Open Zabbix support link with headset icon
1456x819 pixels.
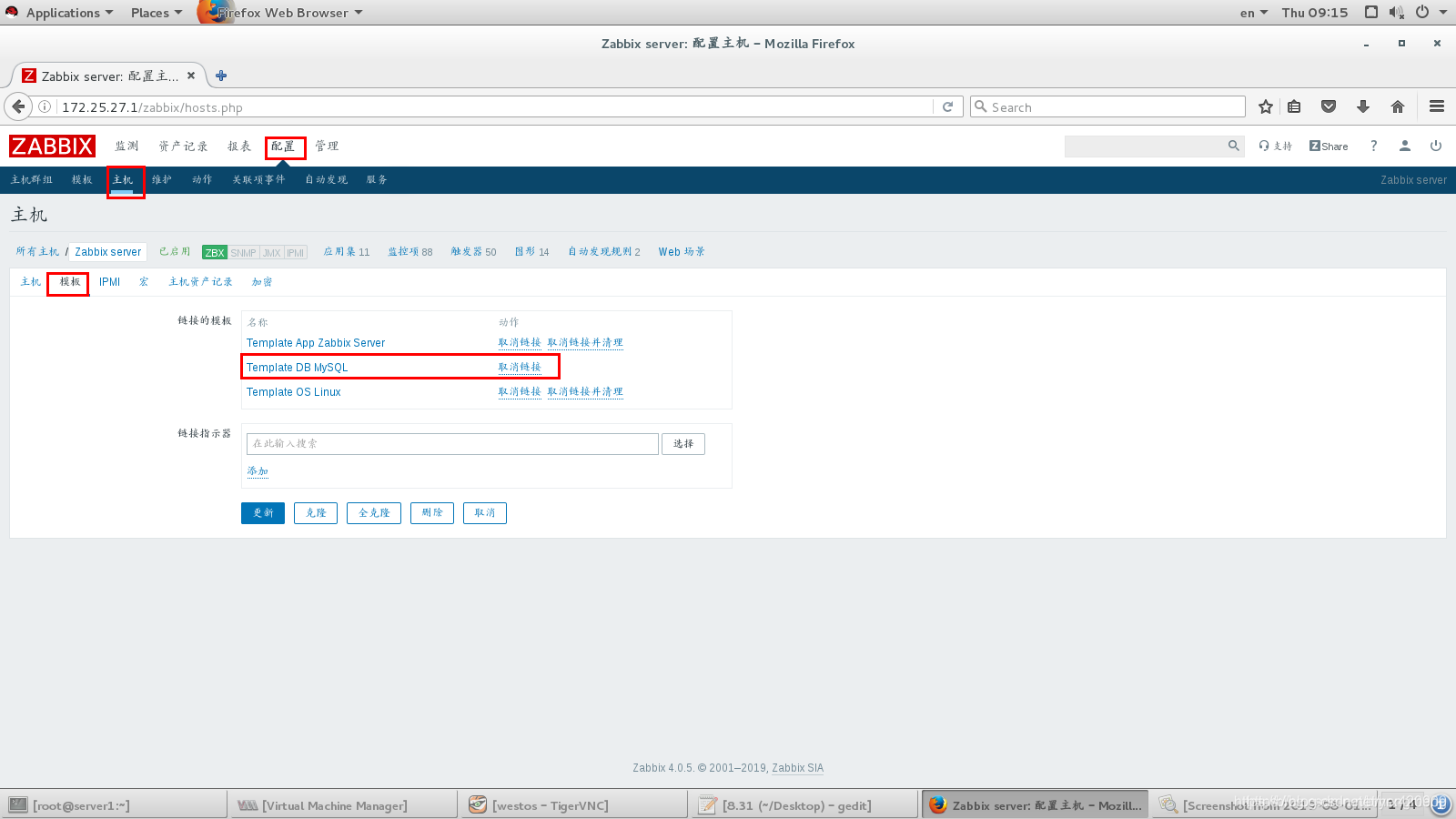tap(1275, 146)
